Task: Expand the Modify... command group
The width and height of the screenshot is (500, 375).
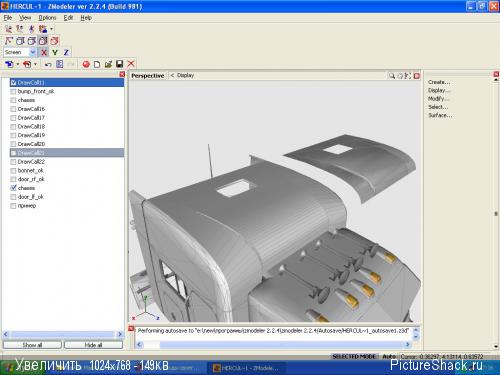Action: 439,99
